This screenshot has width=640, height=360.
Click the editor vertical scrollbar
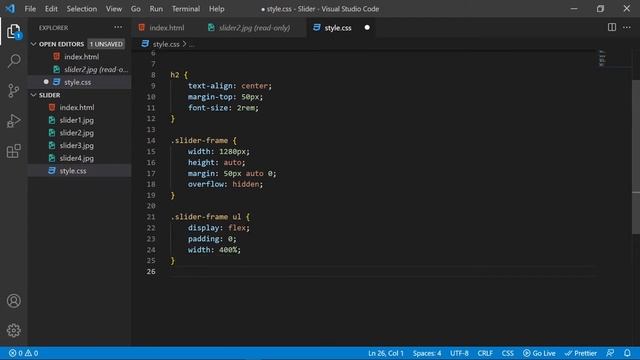pyautogui.click(x=636, y=157)
